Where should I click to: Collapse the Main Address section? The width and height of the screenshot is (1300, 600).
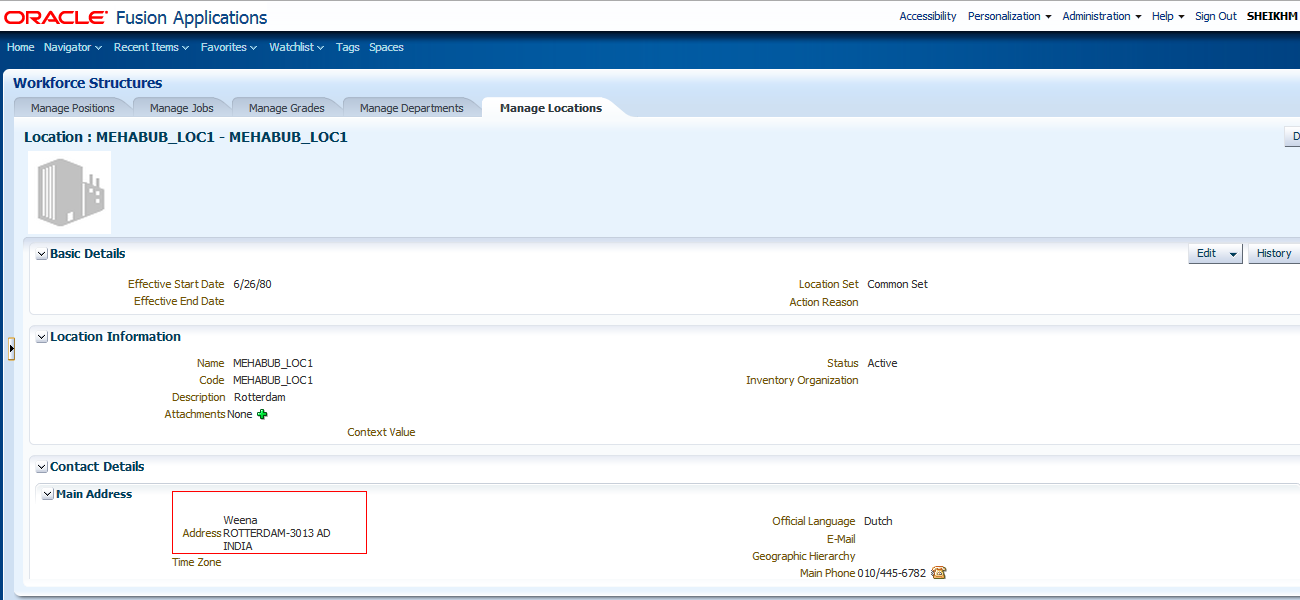click(47, 493)
